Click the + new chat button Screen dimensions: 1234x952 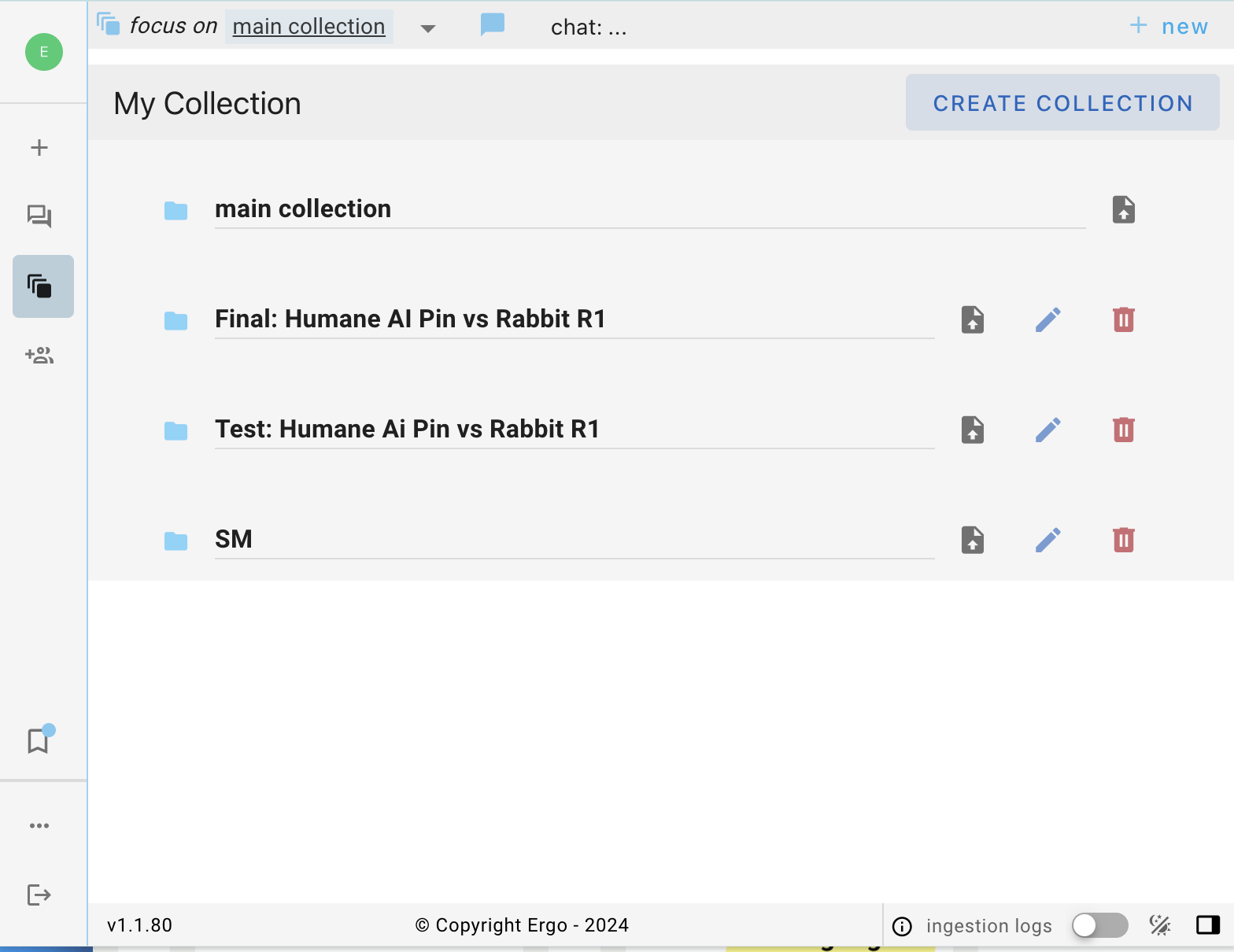coord(1169,26)
